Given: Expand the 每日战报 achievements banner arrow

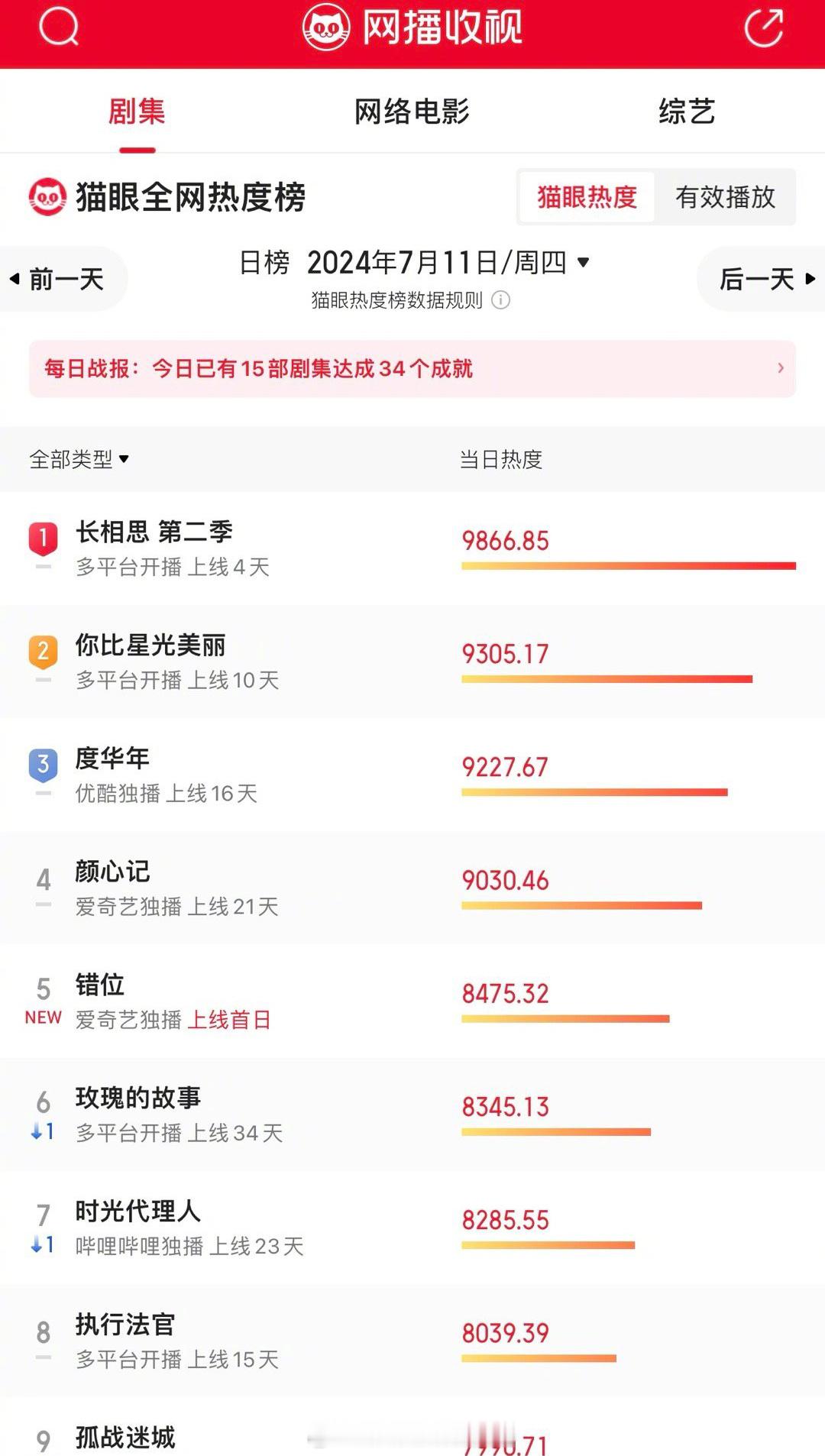Looking at the screenshot, I should 780,368.
